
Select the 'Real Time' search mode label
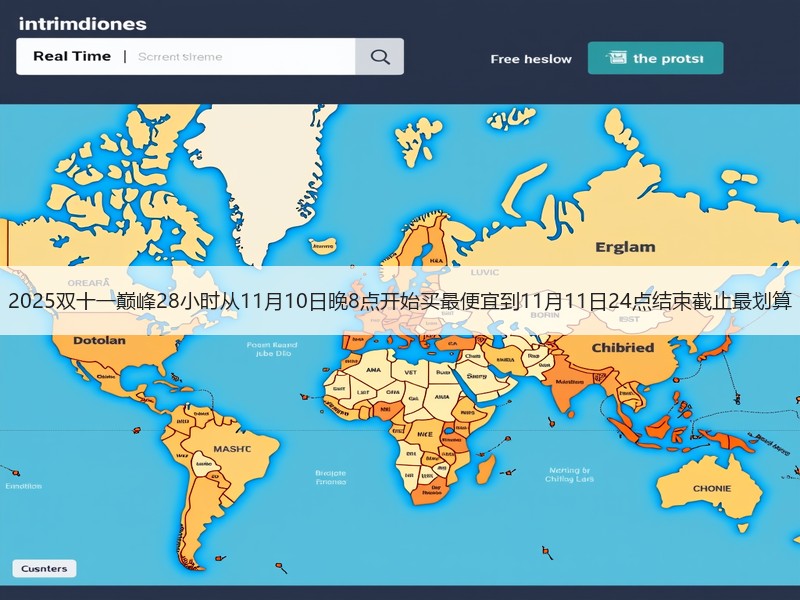point(72,56)
